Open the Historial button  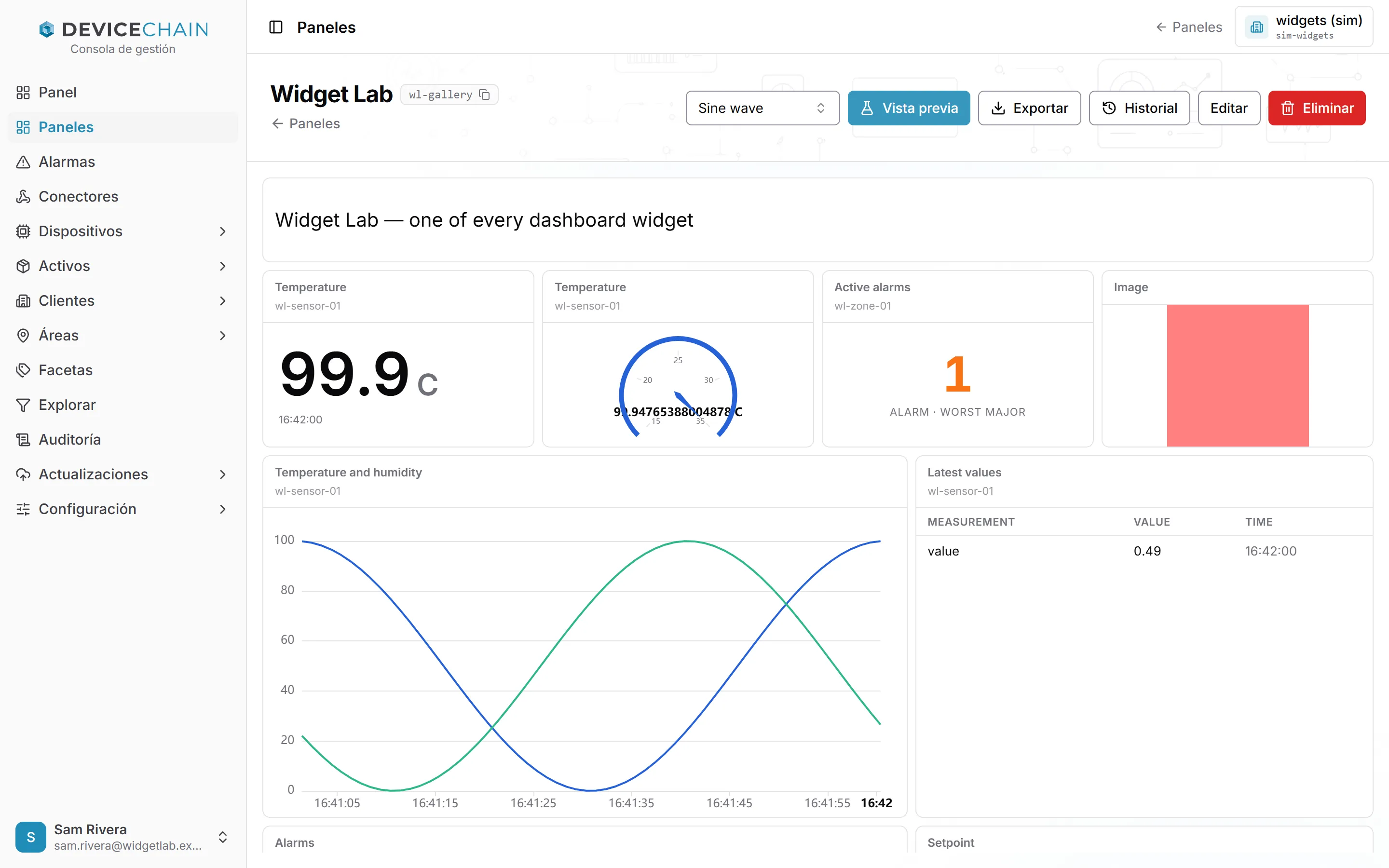[1139, 108]
